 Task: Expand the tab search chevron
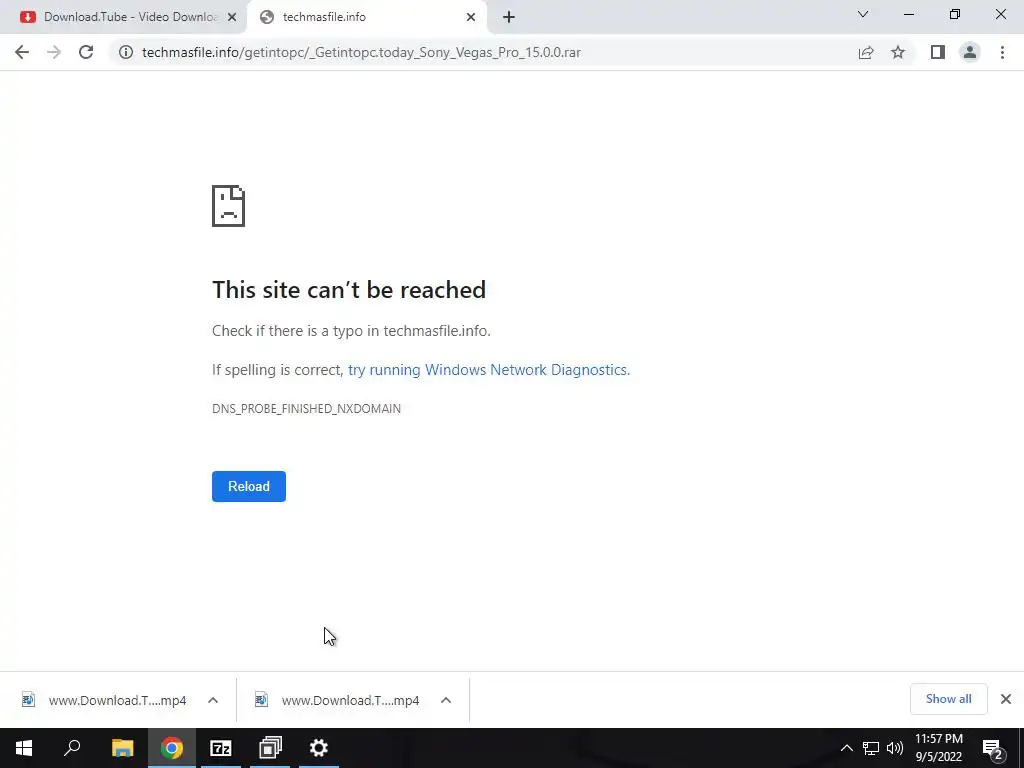863,14
